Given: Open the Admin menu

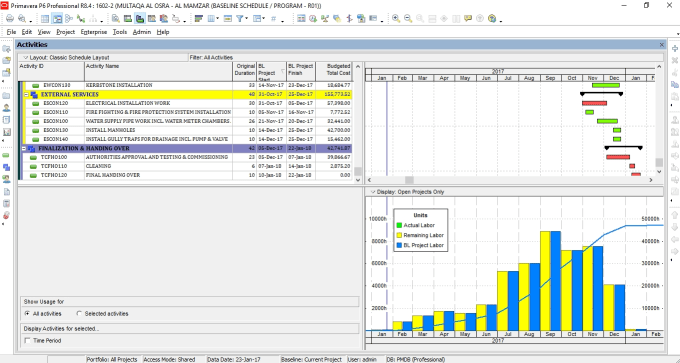Looking at the screenshot, I should [x=142, y=32].
